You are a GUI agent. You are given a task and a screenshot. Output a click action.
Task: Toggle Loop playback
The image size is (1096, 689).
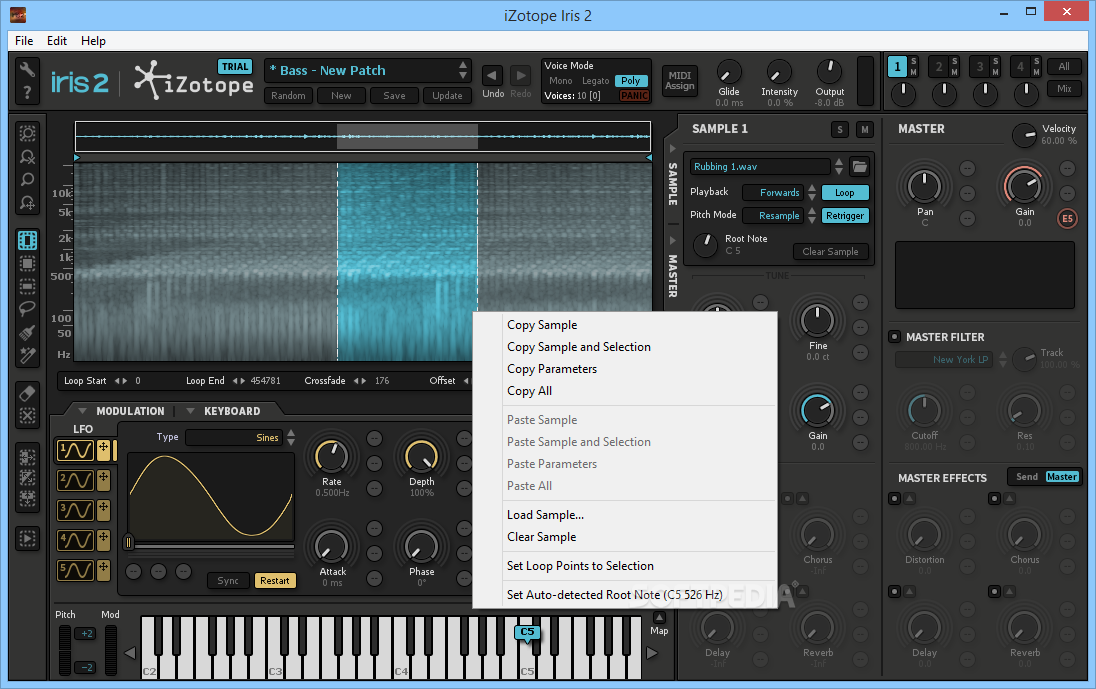844,193
